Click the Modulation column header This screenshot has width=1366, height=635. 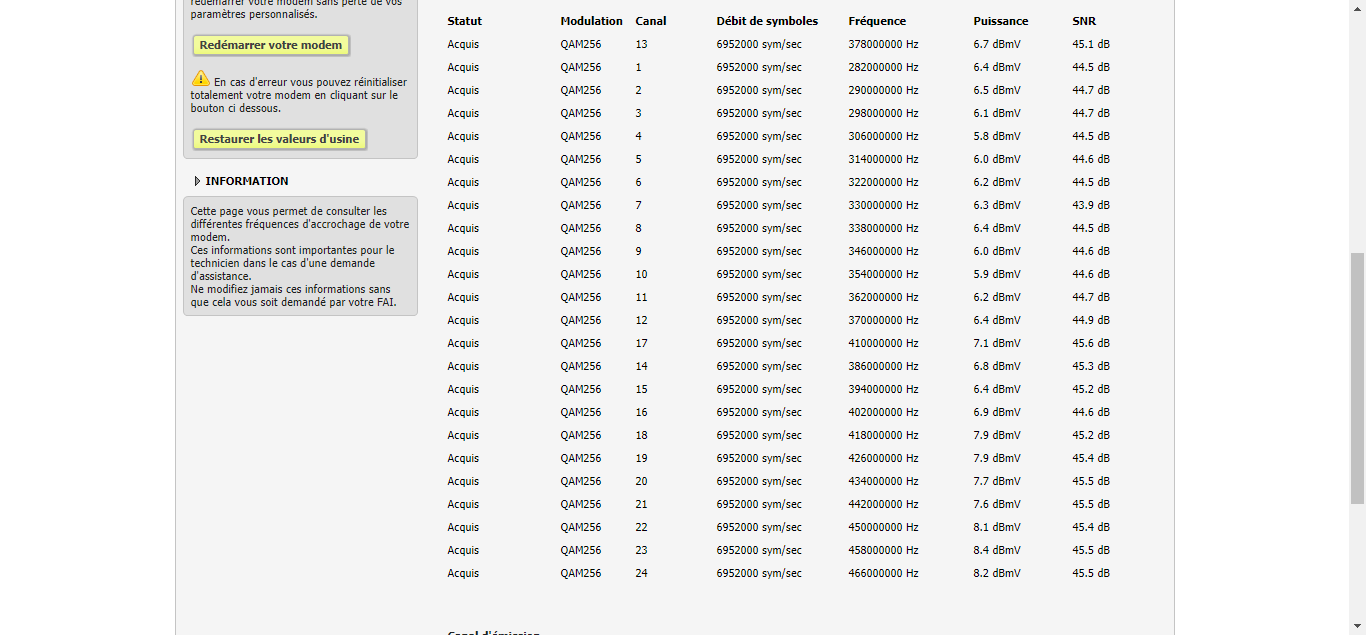(x=591, y=21)
